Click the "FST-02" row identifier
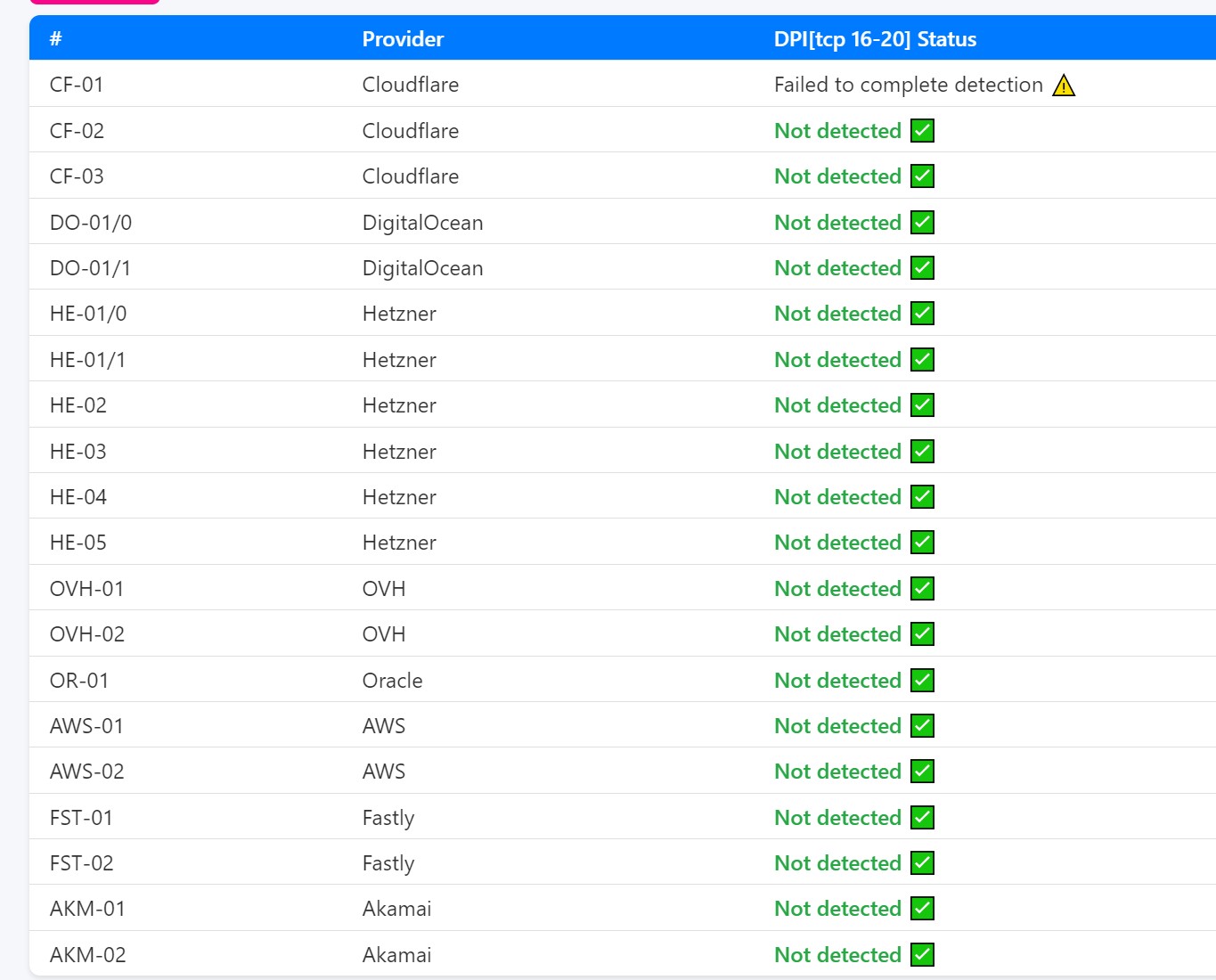 pos(82,863)
